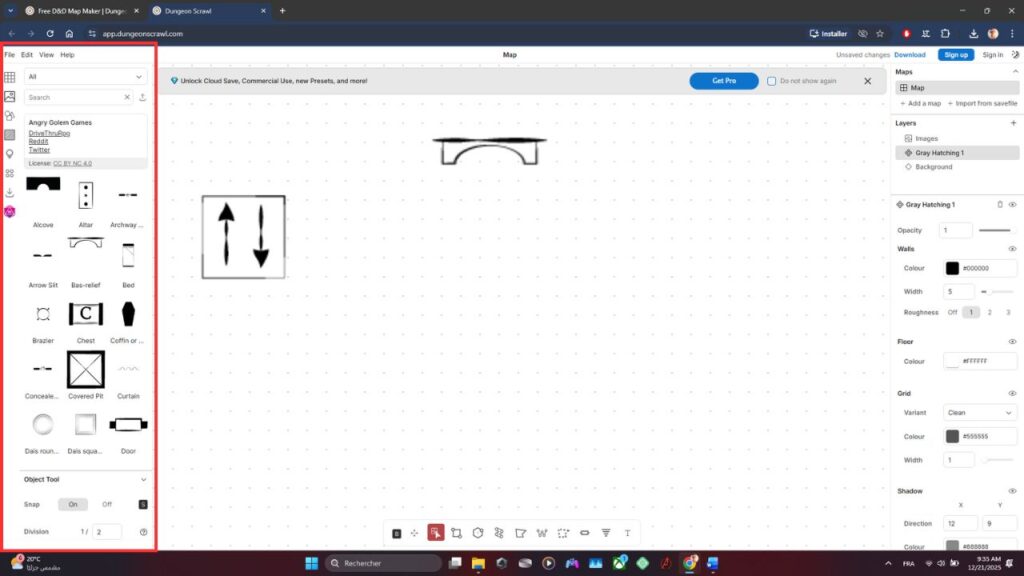Click the export/download icon in the left sidebar
This screenshot has height=576, width=1024.
point(9,191)
